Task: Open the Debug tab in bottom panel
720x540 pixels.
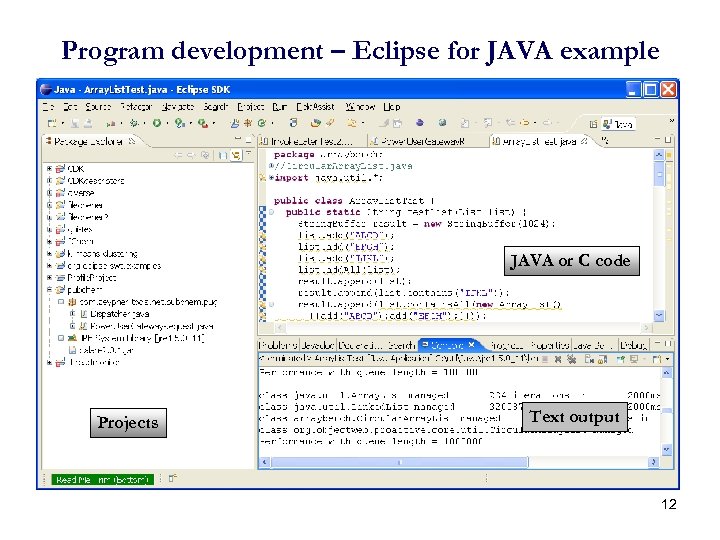Action: tap(633, 345)
